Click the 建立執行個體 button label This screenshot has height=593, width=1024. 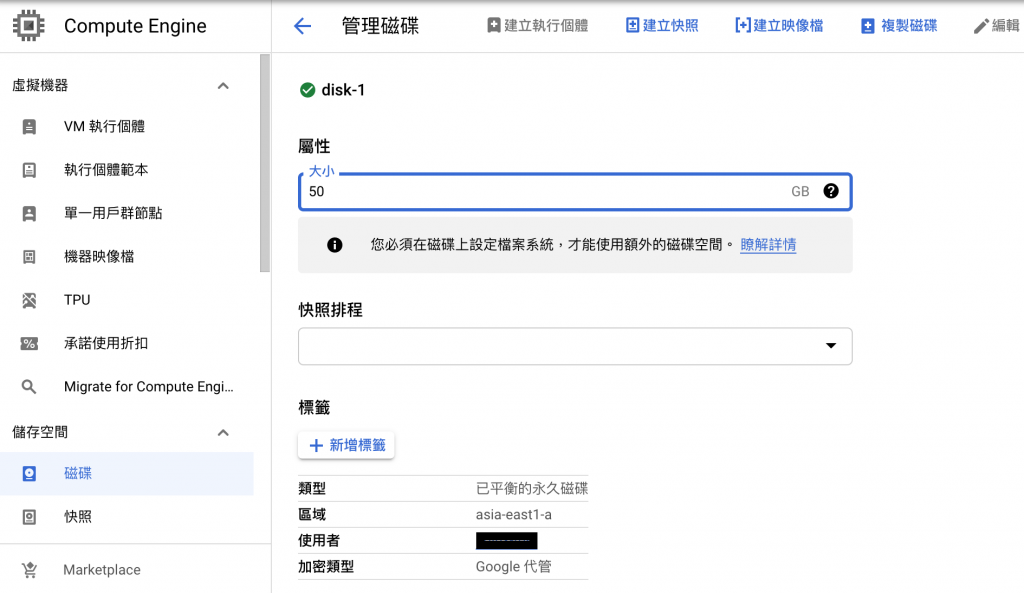pyautogui.click(x=546, y=25)
